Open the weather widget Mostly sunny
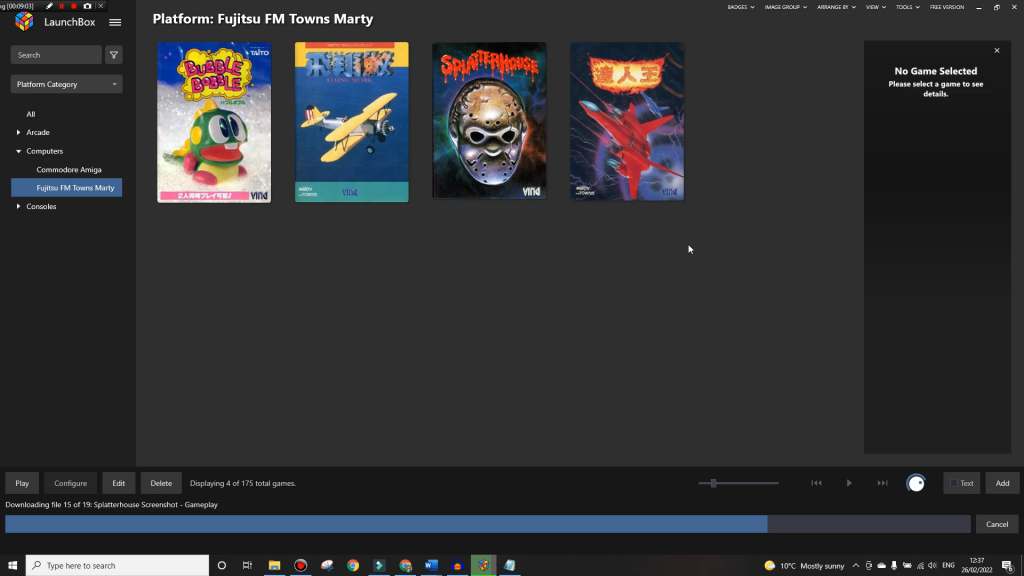Viewport: 1024px width, 576px height. click(x=804, y=566)
